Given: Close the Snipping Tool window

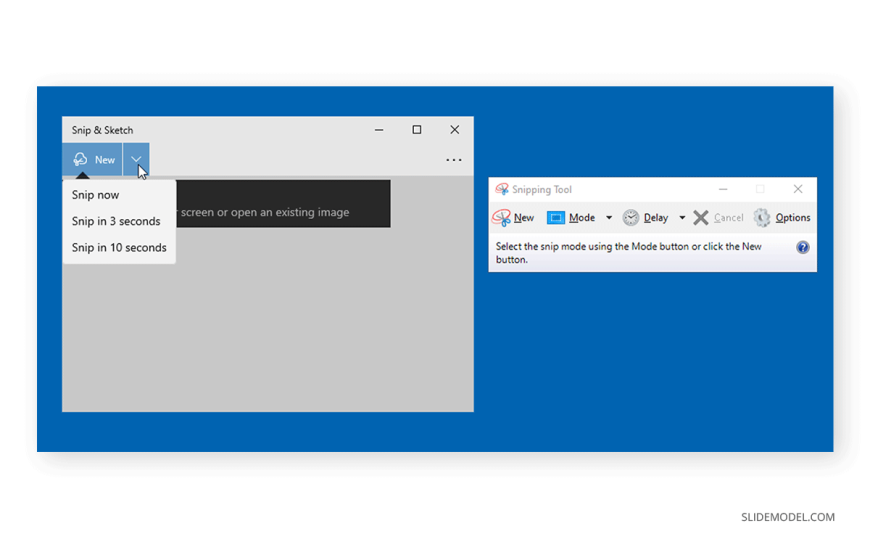Looking at the screenshot, I should click(798, 189).
